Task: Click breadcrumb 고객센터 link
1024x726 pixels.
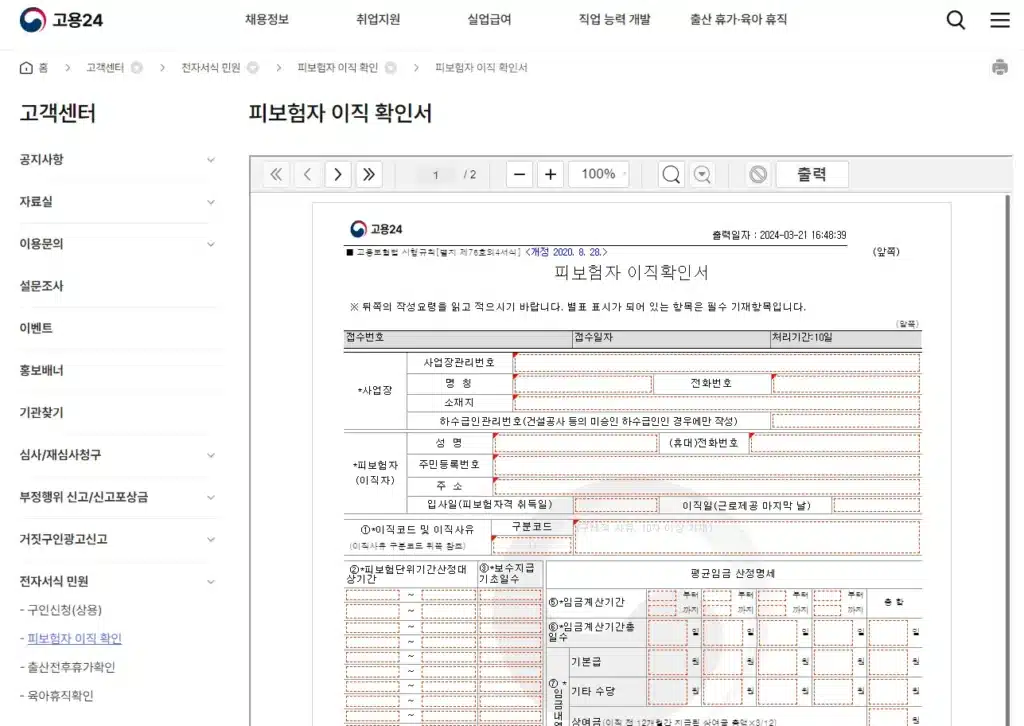Action: (105, 67)
